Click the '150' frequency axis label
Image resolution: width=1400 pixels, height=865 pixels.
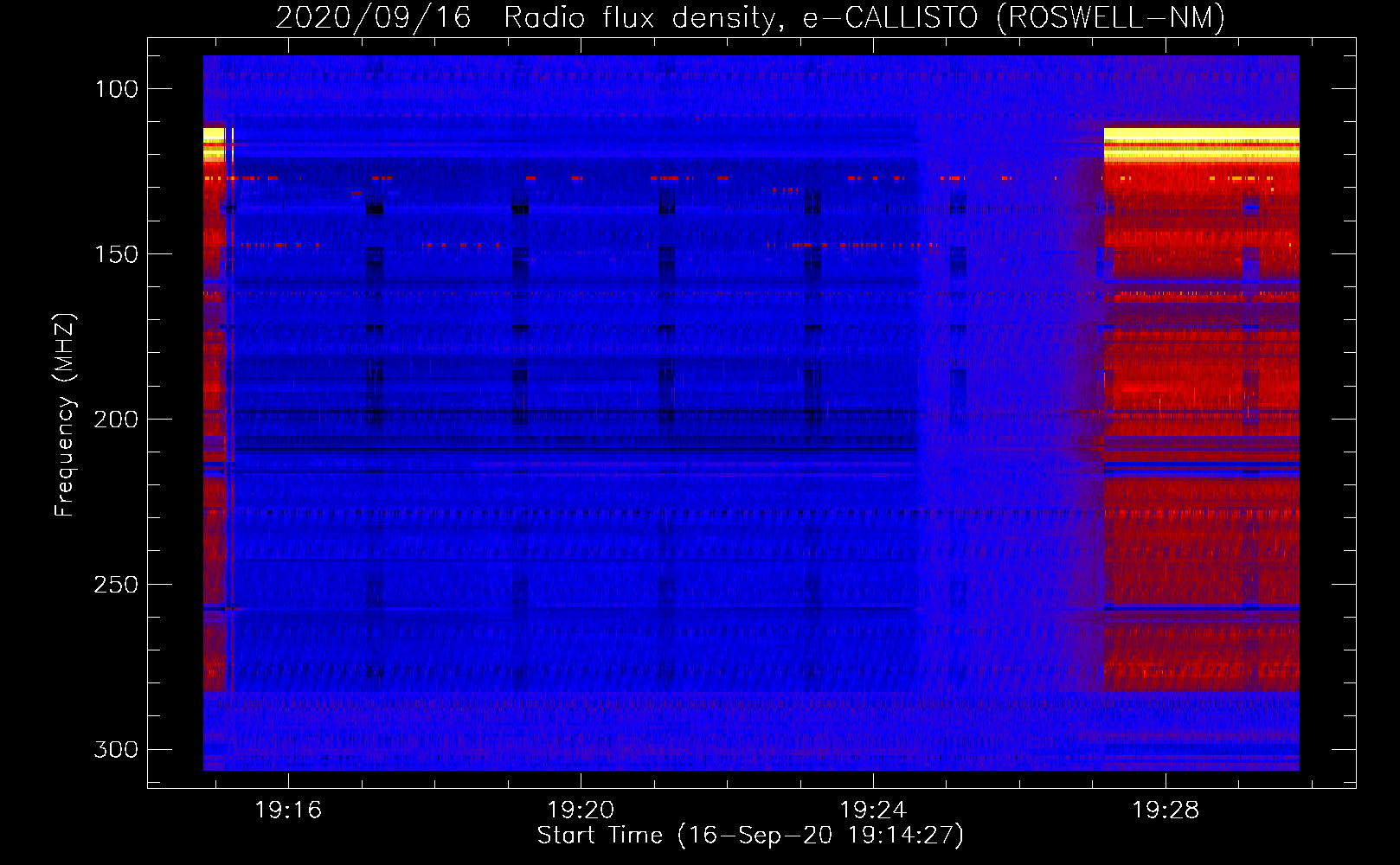(x=117, y=254)
